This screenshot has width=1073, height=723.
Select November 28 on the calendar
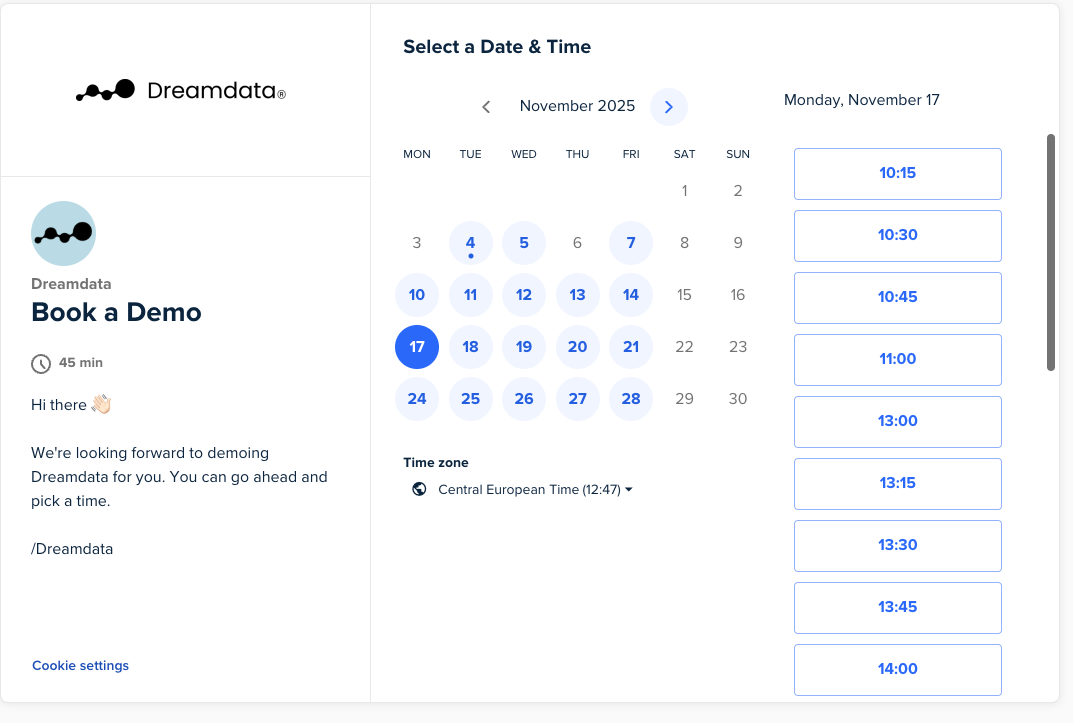pos(630,399)
